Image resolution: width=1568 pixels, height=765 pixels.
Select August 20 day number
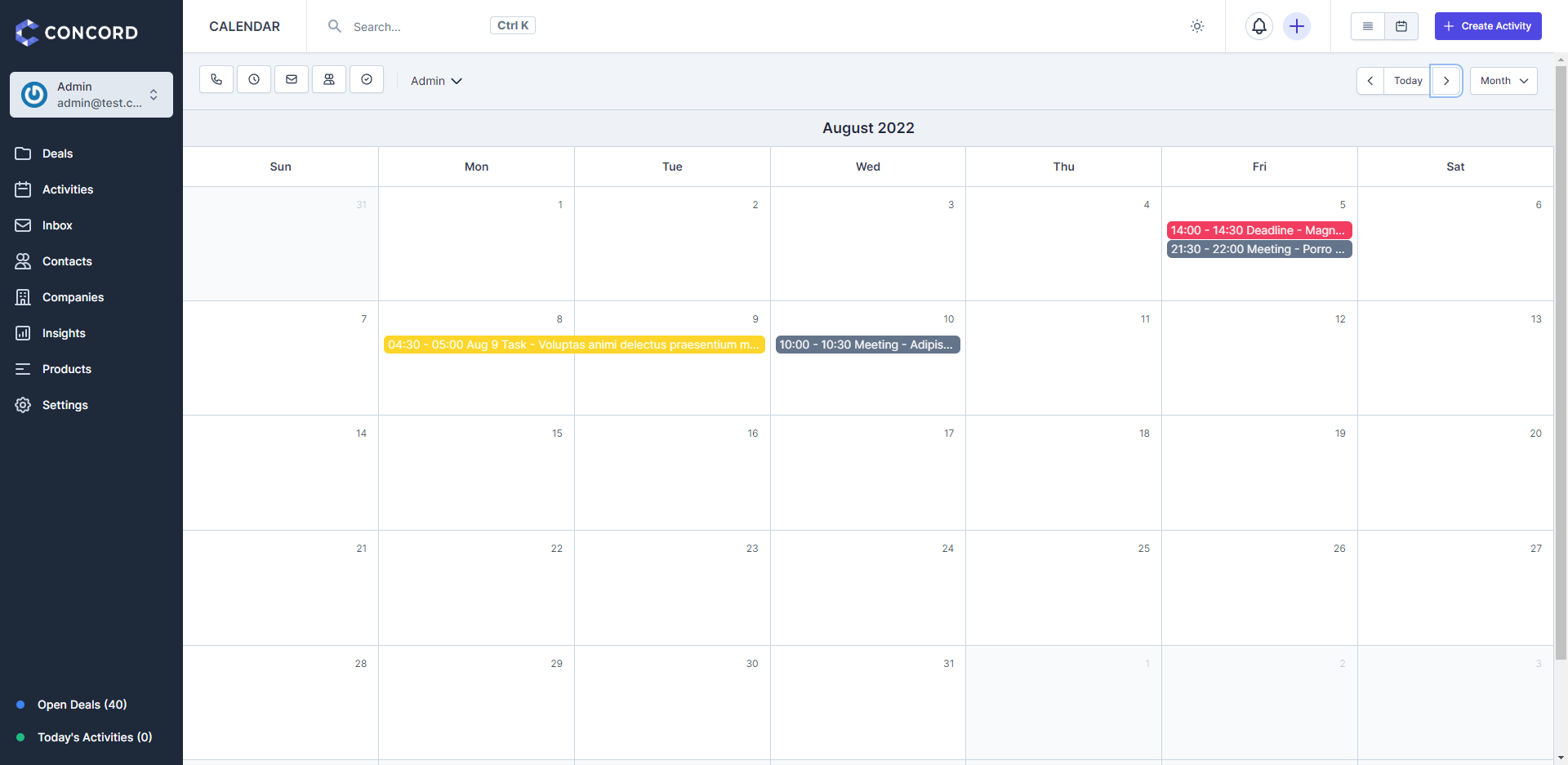point(1536,434)
